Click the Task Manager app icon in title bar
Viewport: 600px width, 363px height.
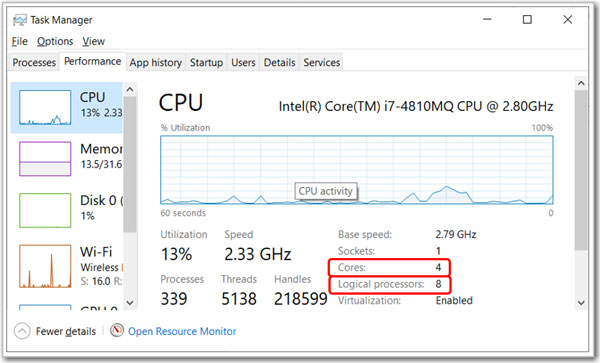(x=20, y=20)
